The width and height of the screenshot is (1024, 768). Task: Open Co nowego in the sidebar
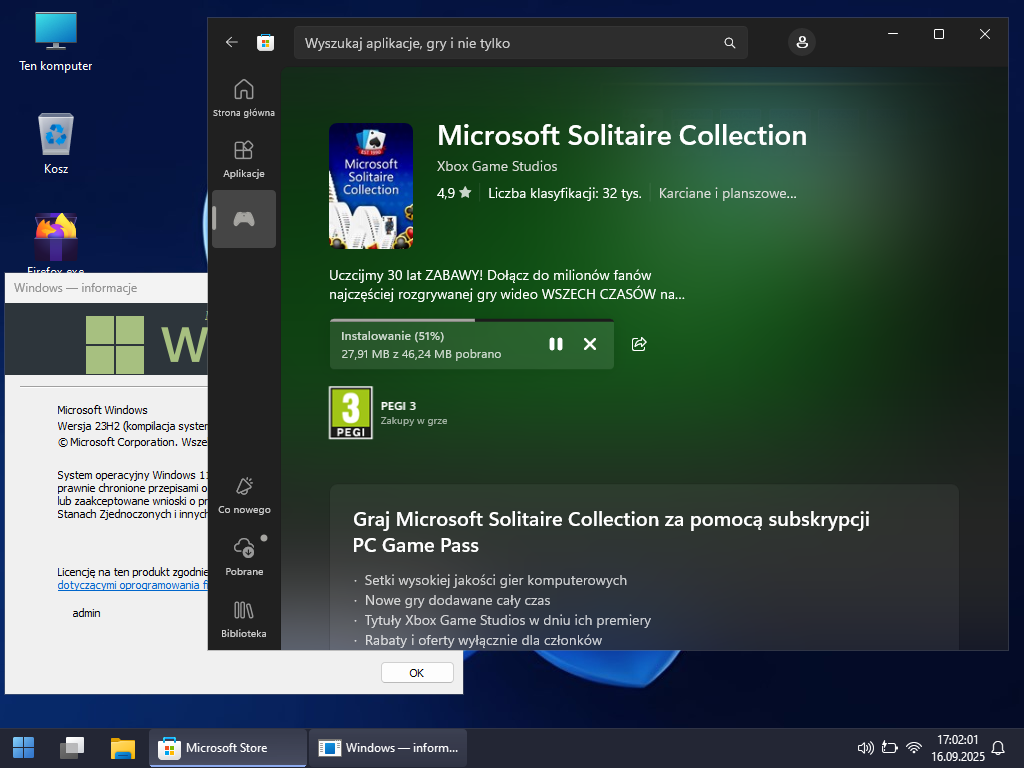point(244,494)
